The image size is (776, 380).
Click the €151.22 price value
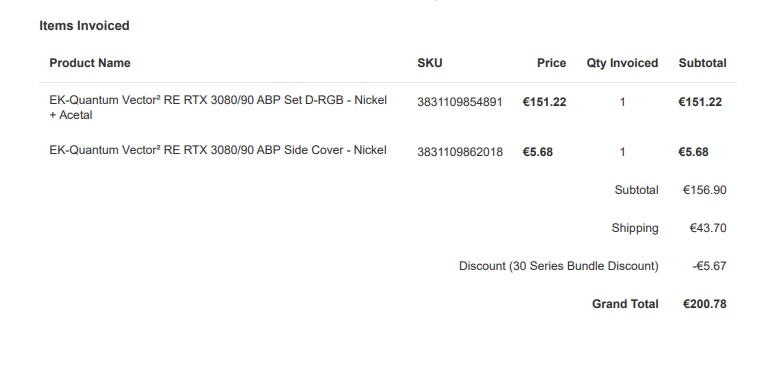click(x=544, y=102)
